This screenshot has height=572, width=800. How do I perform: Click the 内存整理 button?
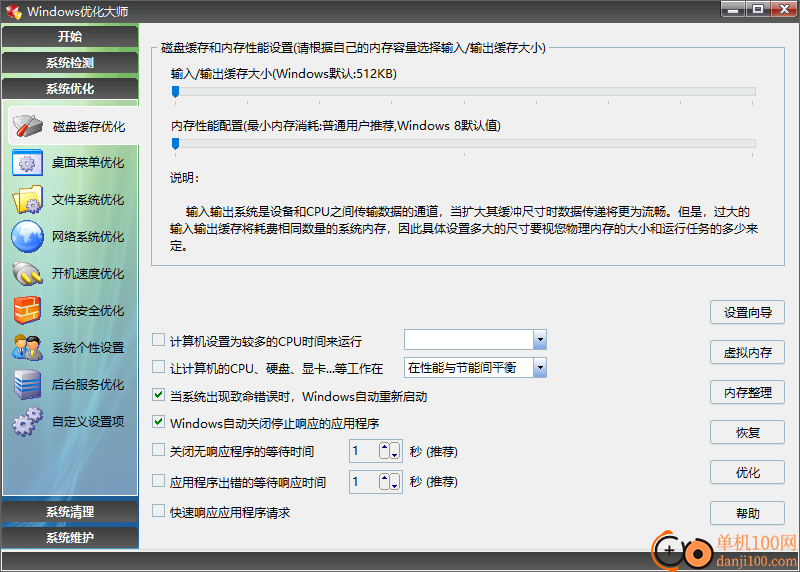(x=747, y=392)
